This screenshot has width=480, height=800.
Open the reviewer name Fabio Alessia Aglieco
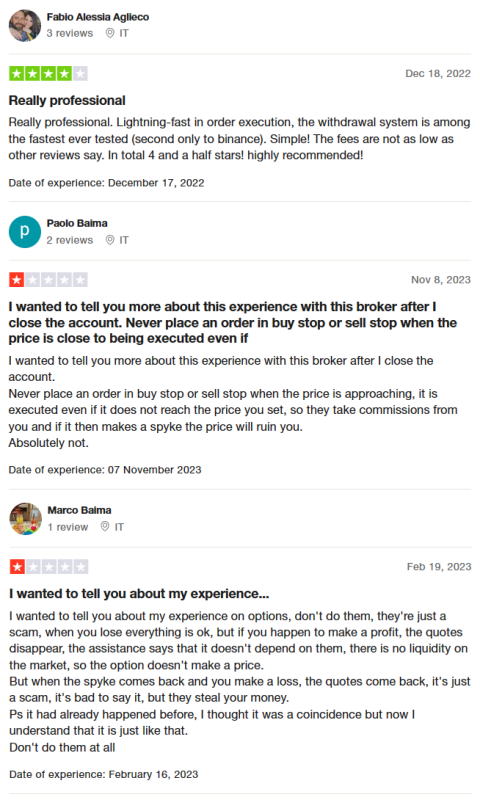coord(98,17)
